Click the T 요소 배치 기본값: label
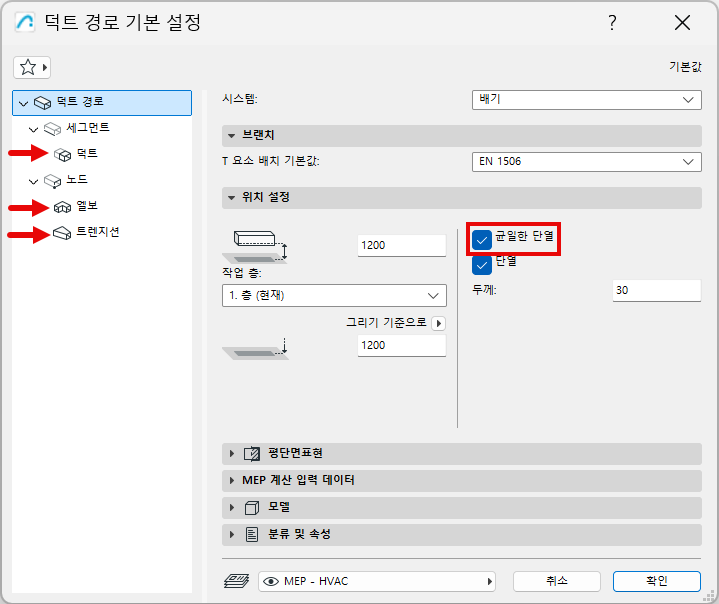 coord(271,161)
